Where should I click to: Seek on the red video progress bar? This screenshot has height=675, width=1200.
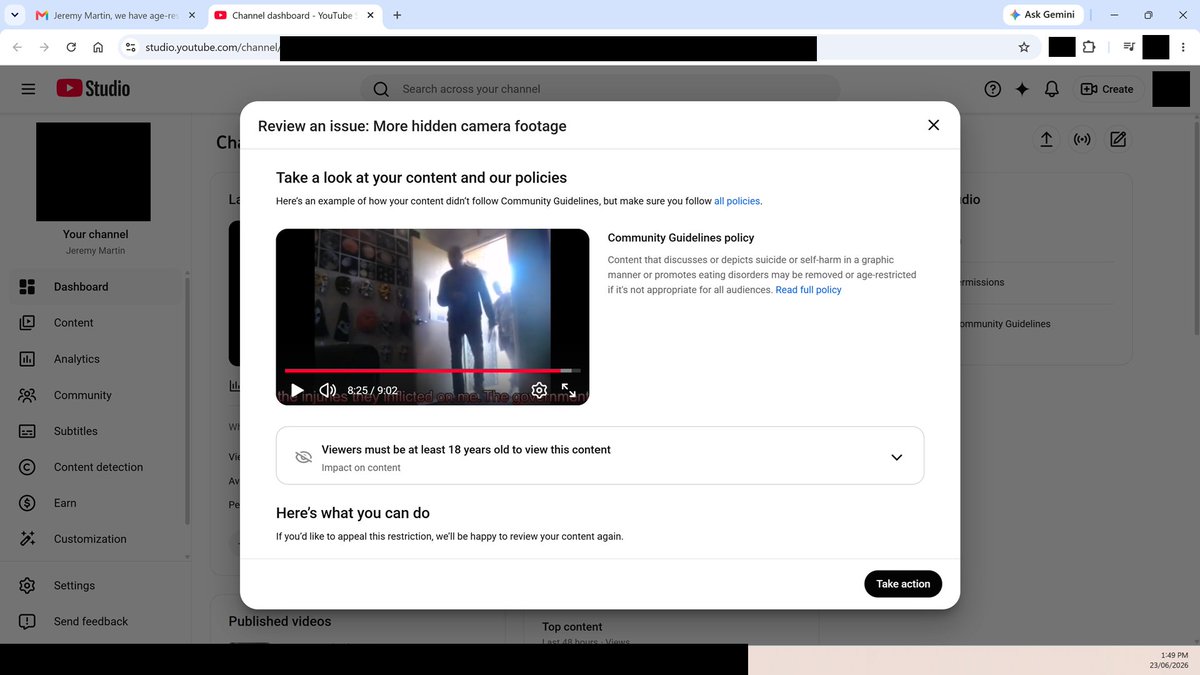(432, 371)
